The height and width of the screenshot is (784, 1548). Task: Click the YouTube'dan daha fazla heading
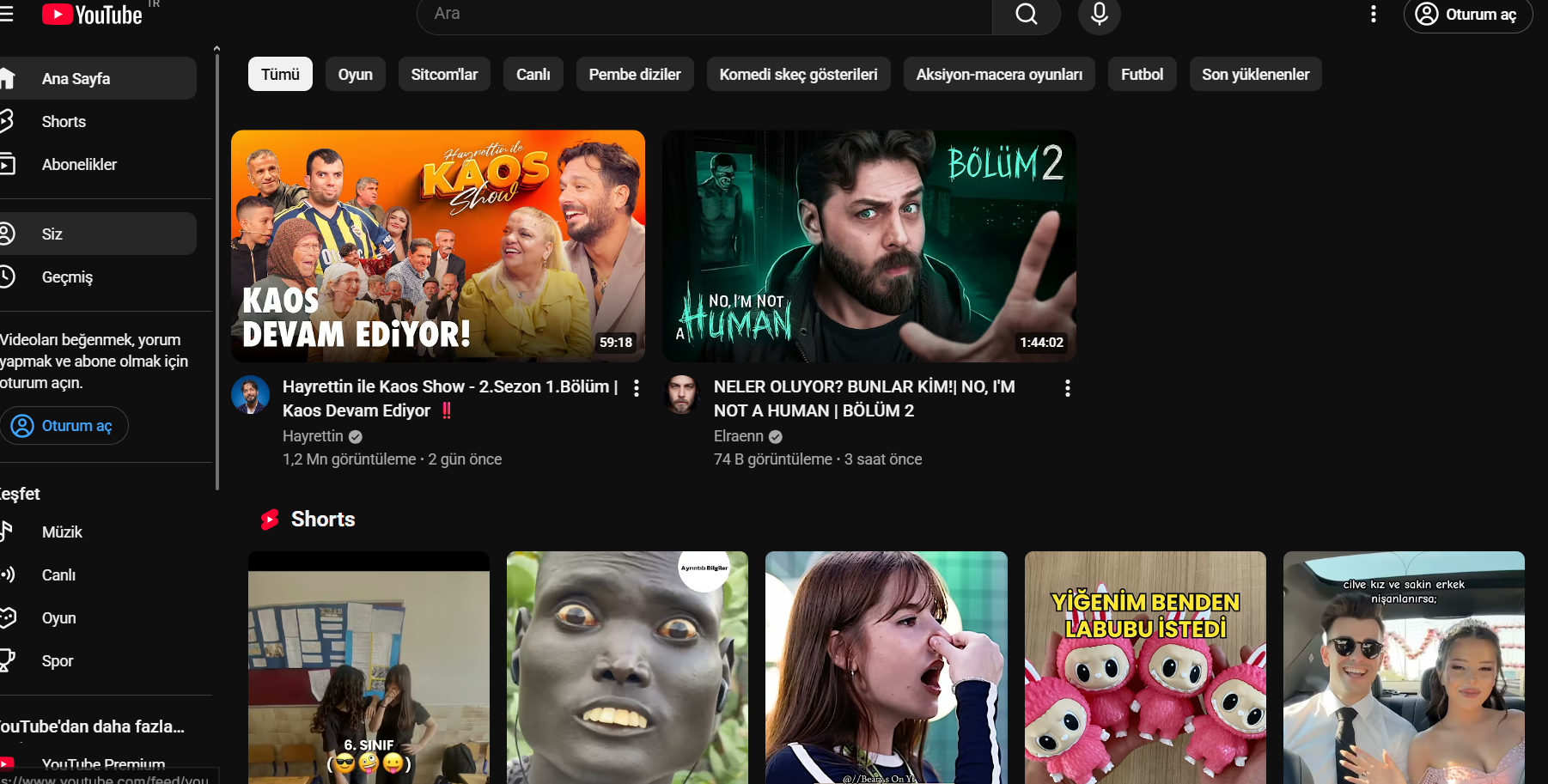[x=92, y=726]
